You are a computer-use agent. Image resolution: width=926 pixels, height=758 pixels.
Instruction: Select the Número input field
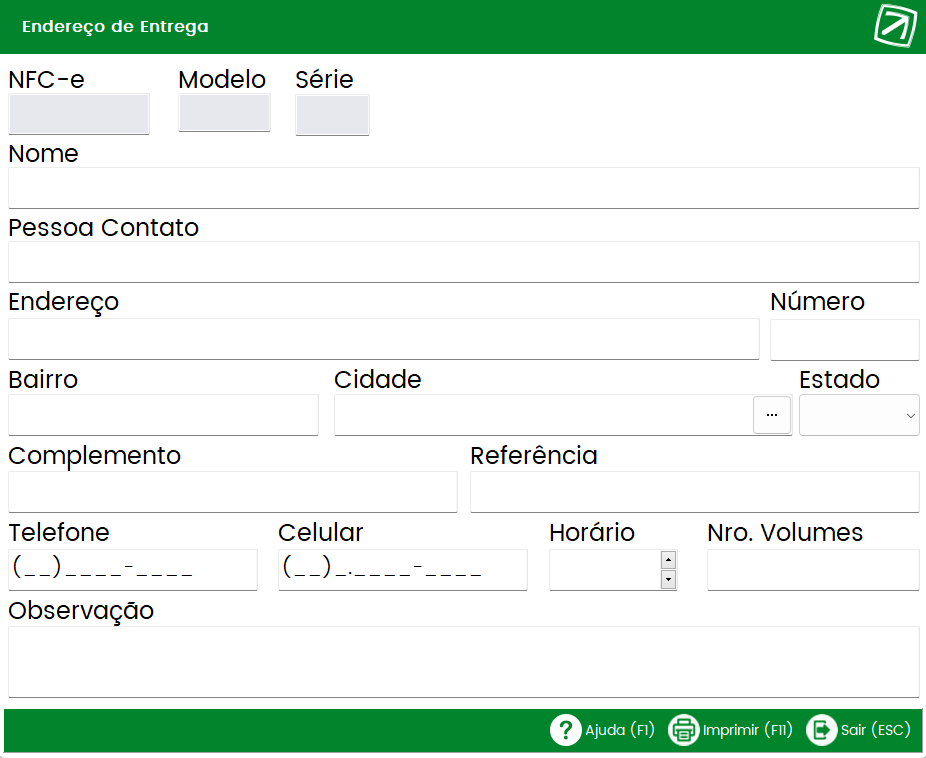click(x=845, y=339)
